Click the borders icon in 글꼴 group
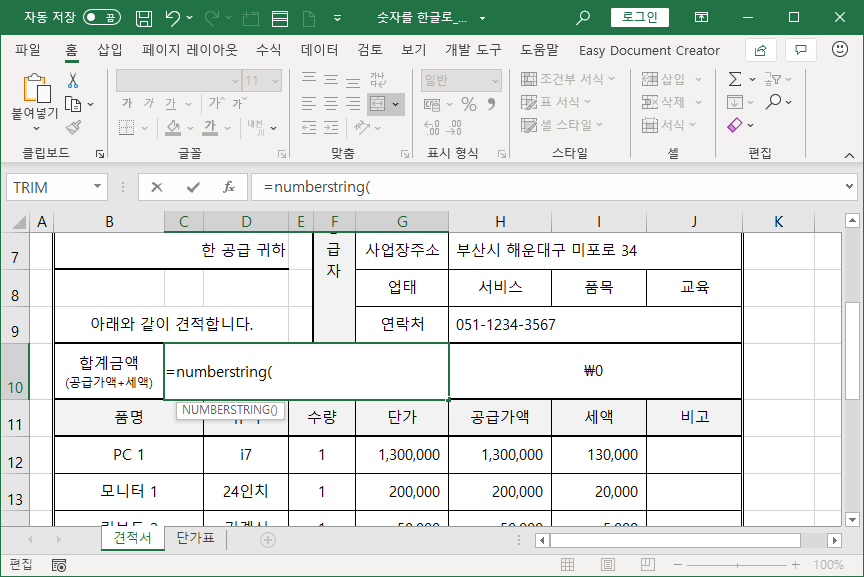864x577 pixels. [127, 127]
